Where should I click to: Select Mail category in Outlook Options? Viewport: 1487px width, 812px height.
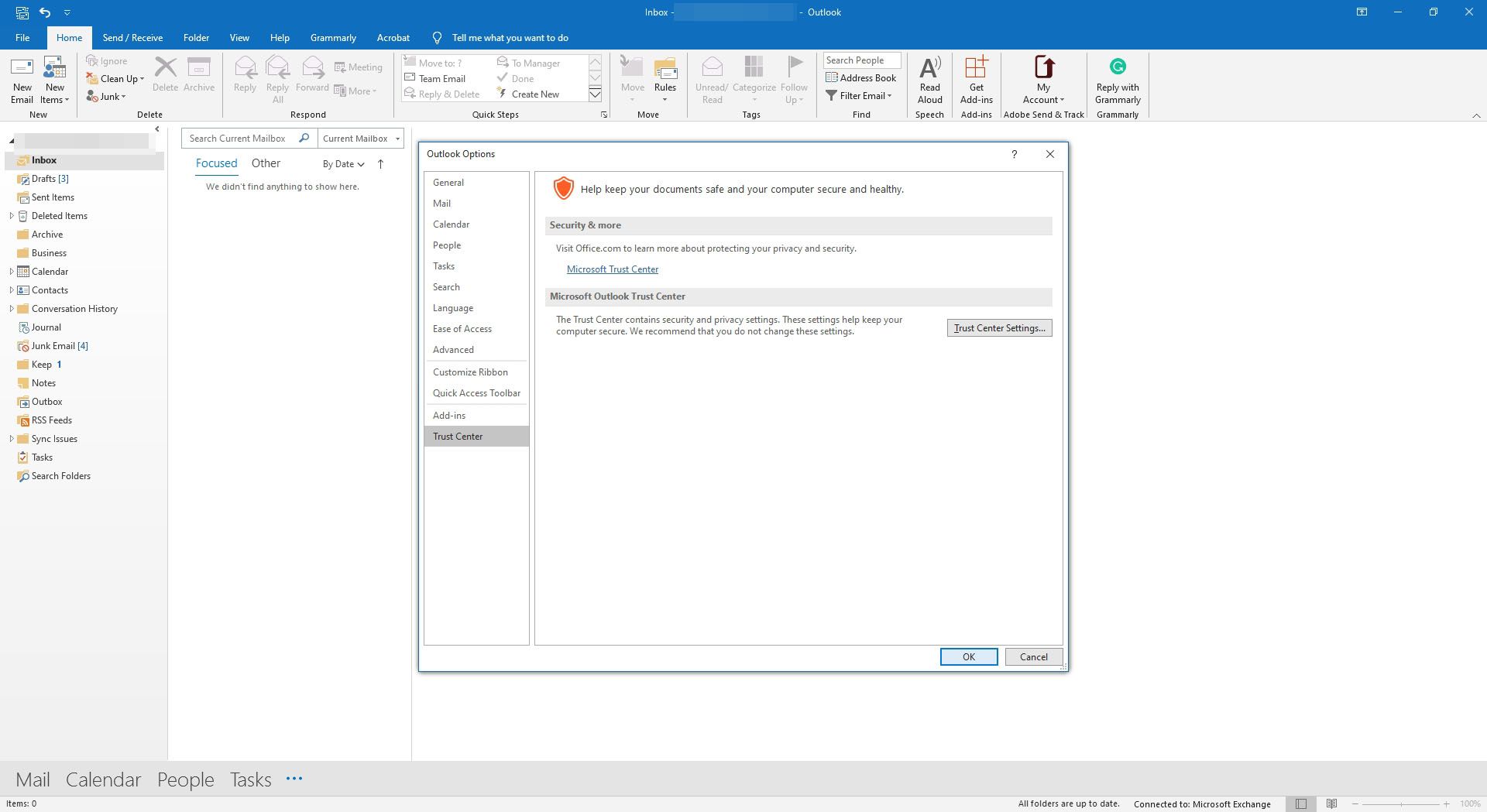coord(476,204)
